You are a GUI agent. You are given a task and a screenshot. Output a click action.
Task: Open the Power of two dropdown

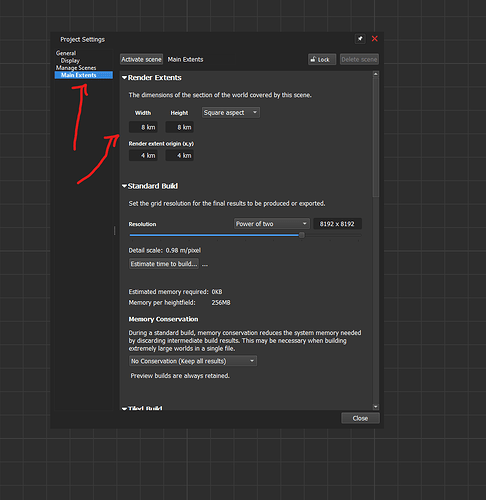[271, 224]
